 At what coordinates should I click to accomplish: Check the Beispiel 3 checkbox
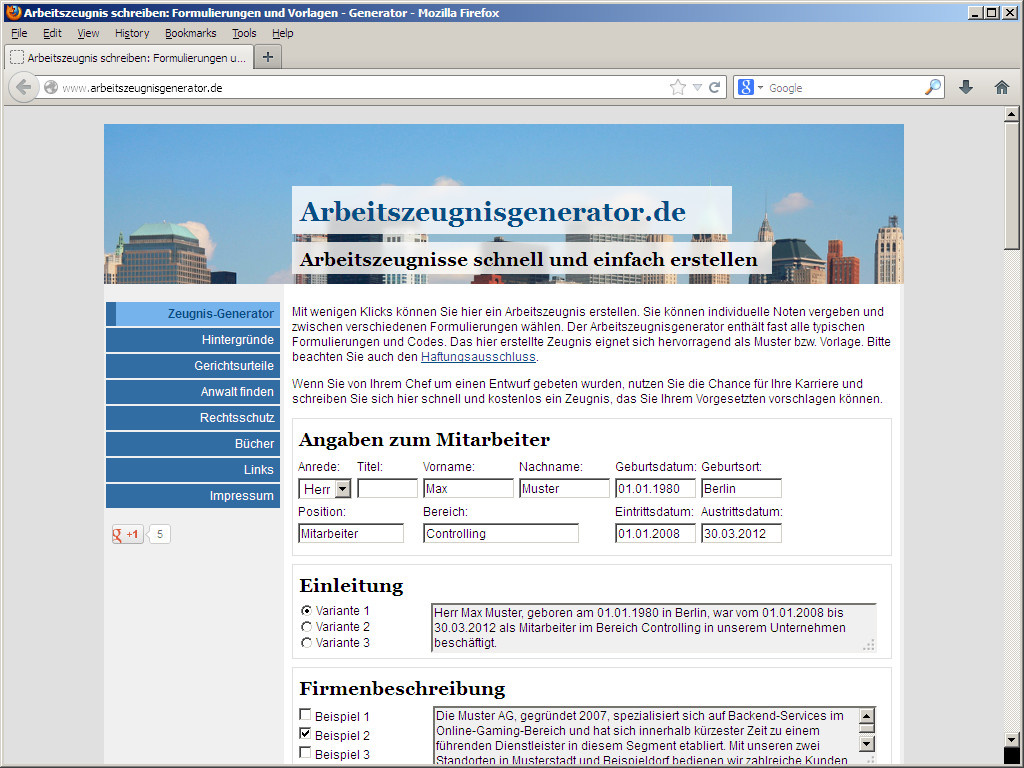305,752
